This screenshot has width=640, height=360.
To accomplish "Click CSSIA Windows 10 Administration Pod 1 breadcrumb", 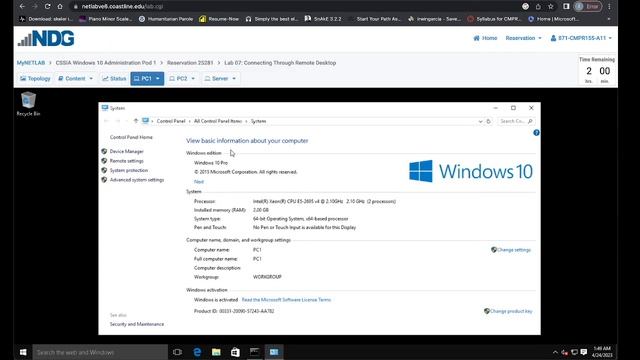I will pyautogui.click(x=106, y=63).
